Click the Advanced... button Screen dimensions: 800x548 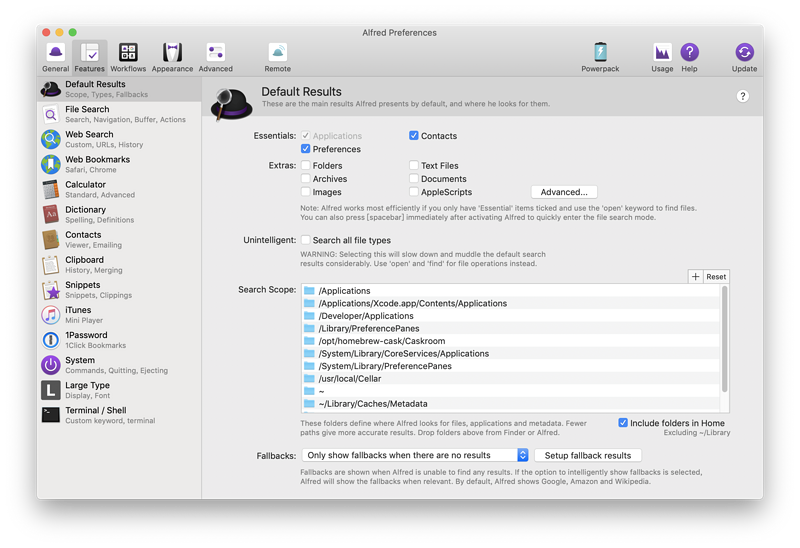[564, 192]
